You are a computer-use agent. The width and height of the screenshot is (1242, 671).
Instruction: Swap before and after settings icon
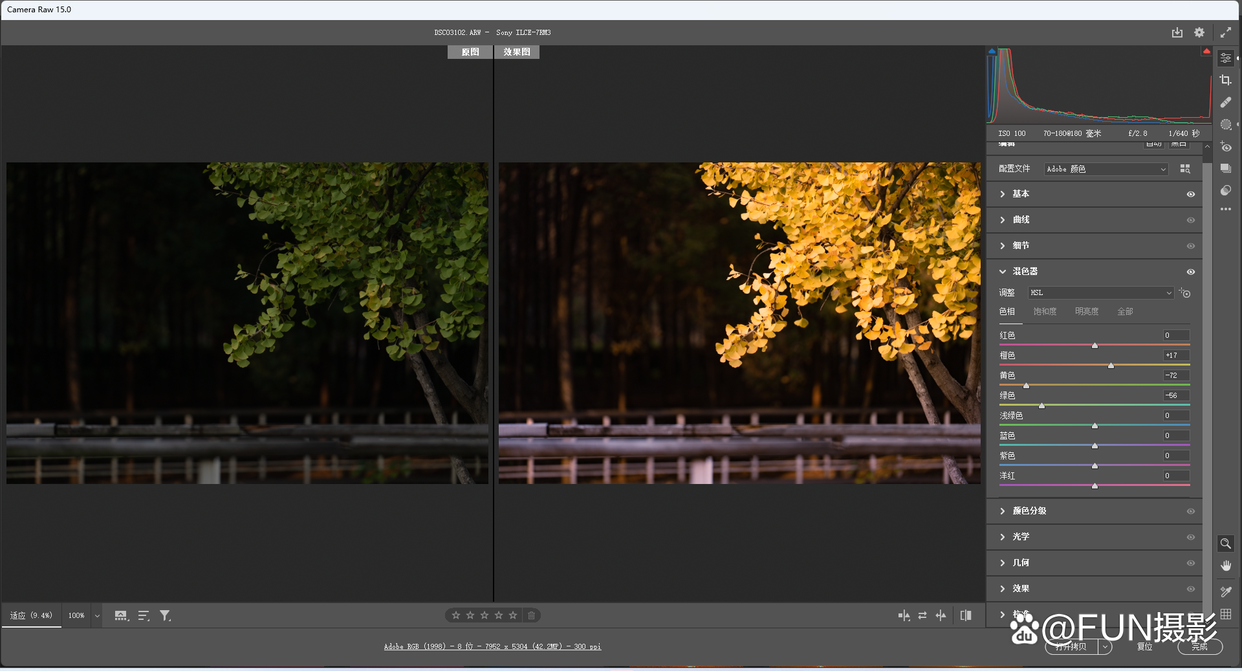click(x=922, y=616)
